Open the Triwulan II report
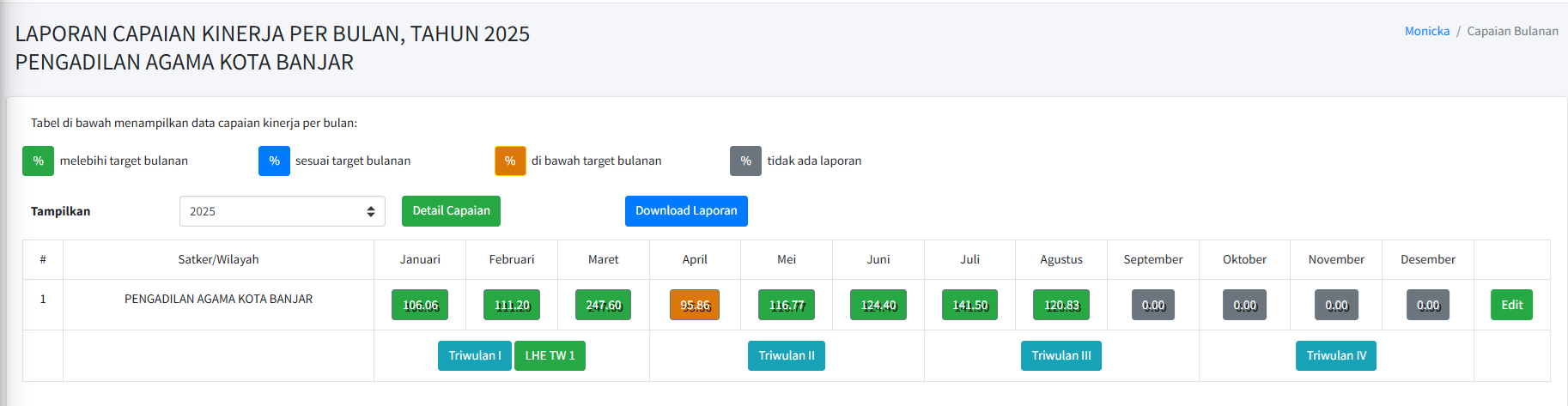1568x406 pixels. pyautogui.click(x=787, y=355)
